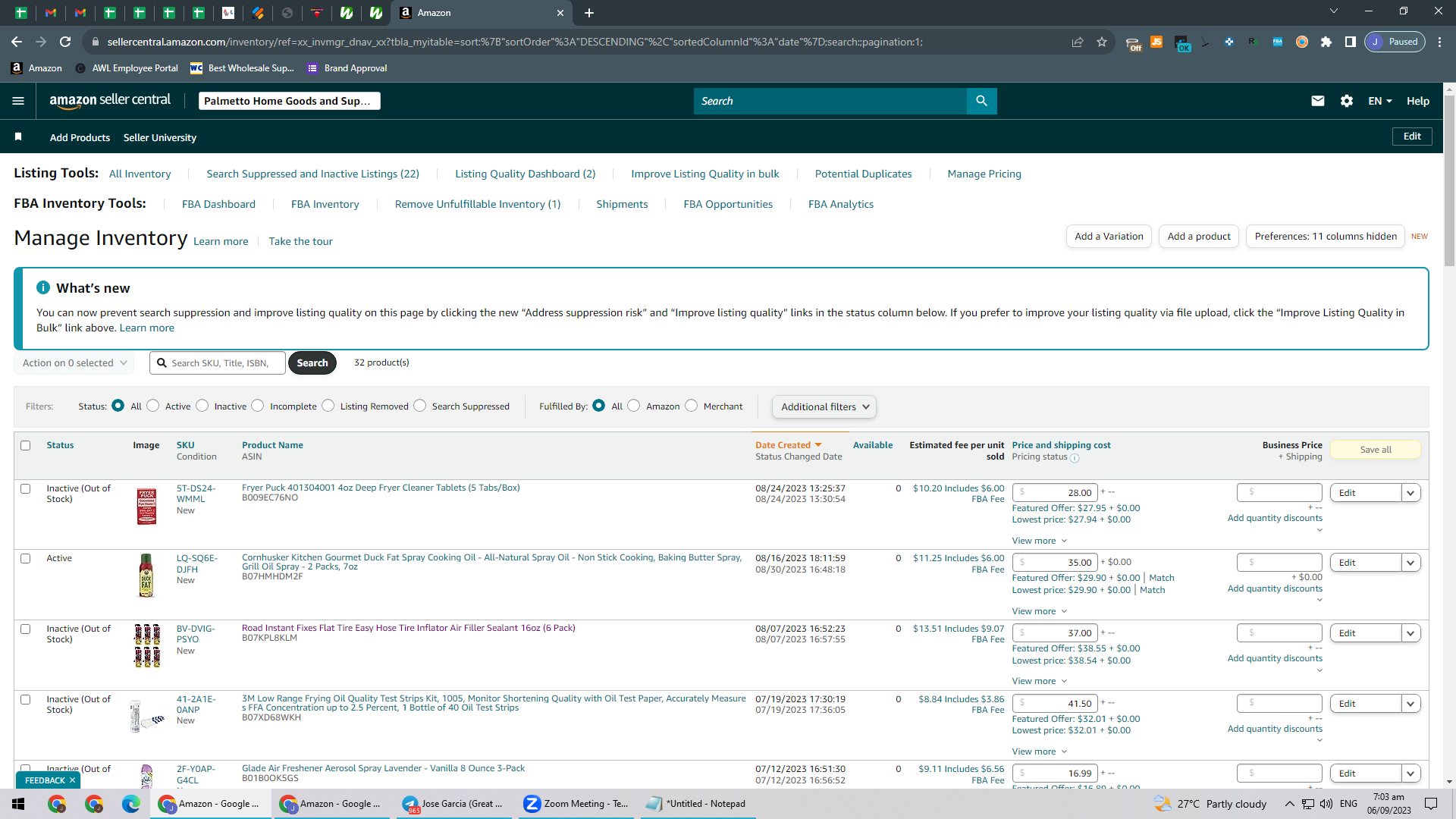Close the FEEDBACK tab with the X
The width and height of the screenshot is (1456, 819).
pyautogui.click(x=73, y=780)
